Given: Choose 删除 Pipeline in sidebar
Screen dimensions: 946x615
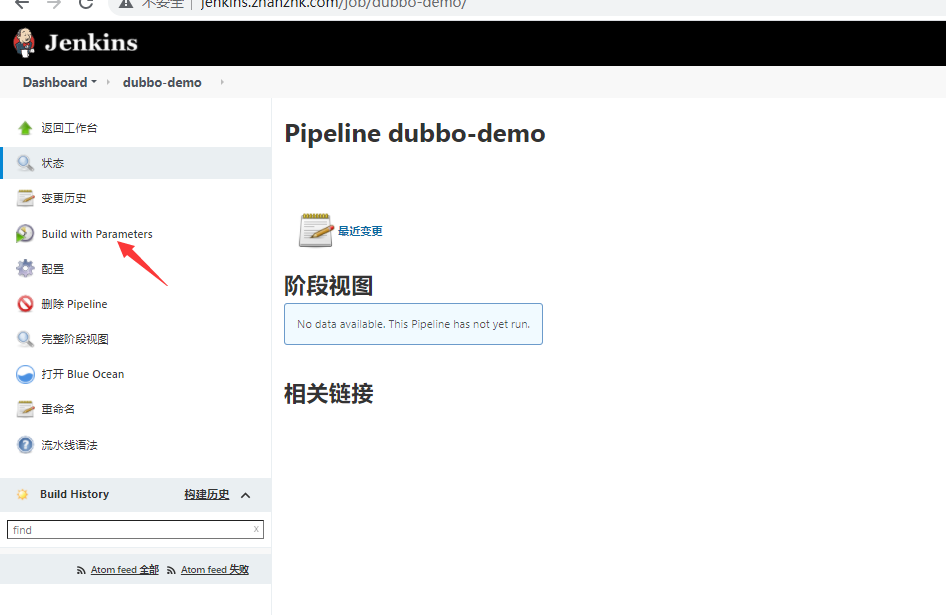Looking at the screenshot, I should pyautogui.click(x=74, y=304).
